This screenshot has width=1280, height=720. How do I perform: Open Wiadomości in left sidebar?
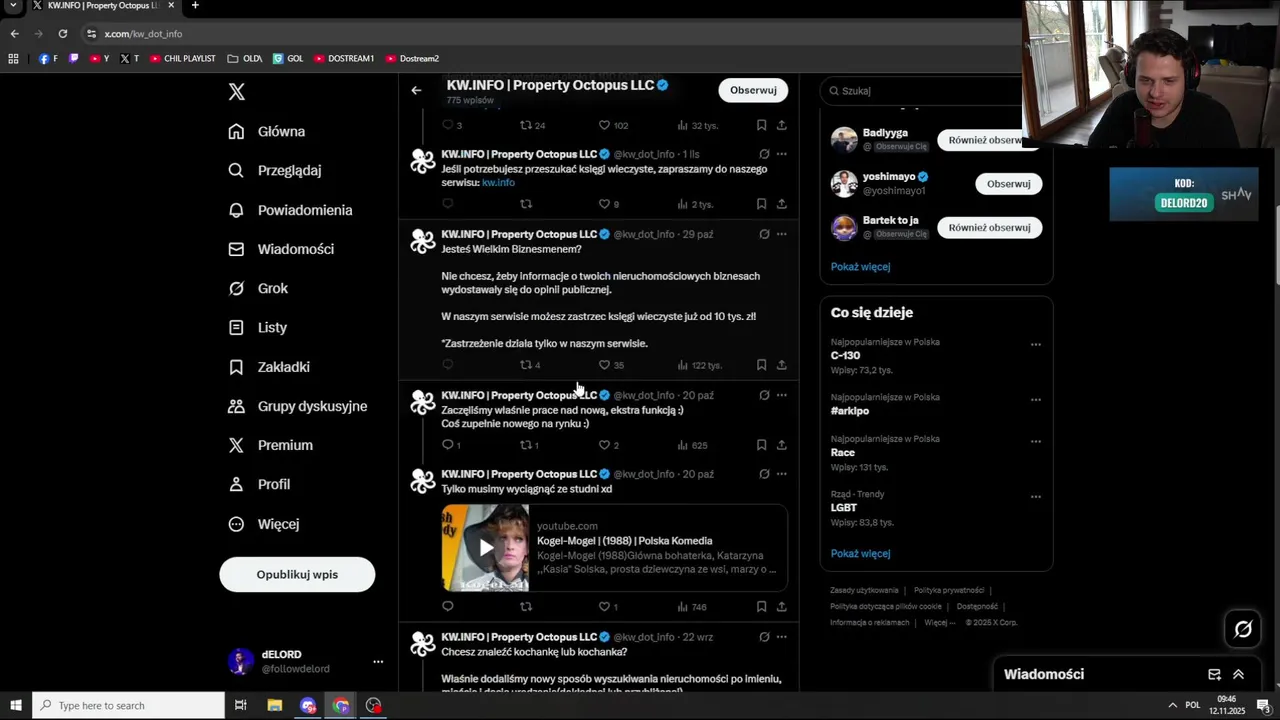281,249
